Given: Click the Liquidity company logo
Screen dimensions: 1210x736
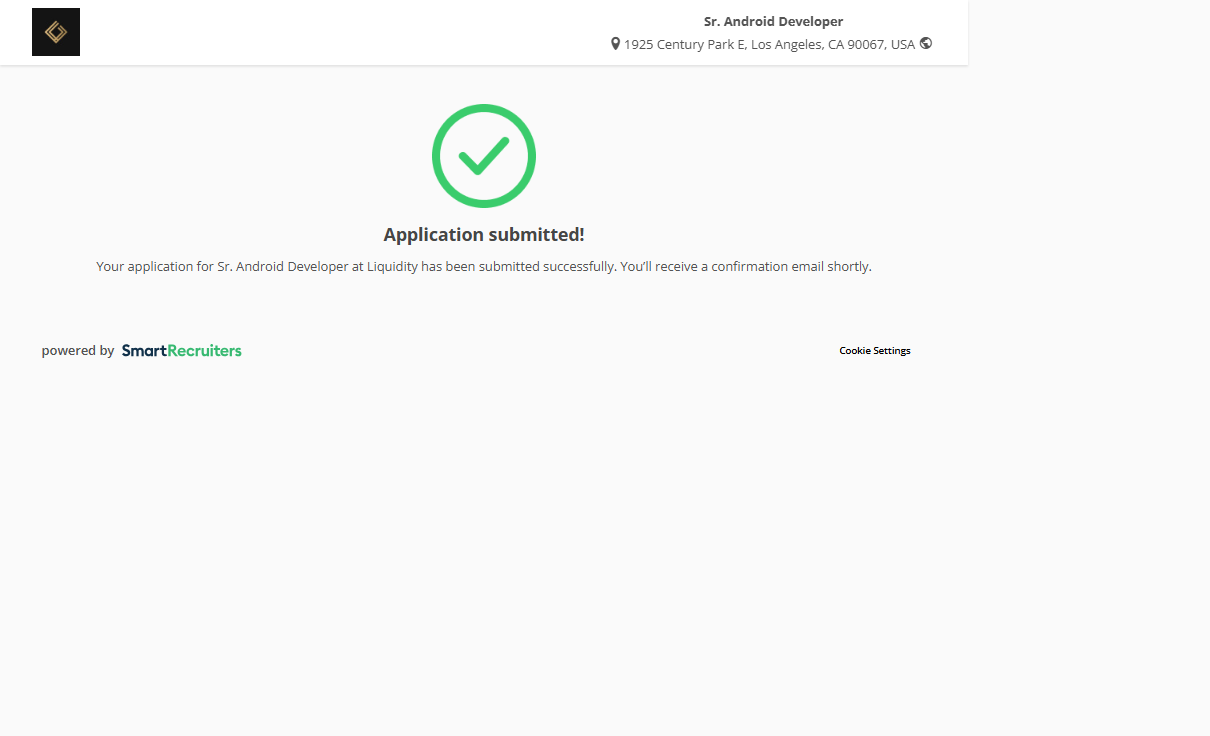Looking at the screenshot, I should 56,32.
